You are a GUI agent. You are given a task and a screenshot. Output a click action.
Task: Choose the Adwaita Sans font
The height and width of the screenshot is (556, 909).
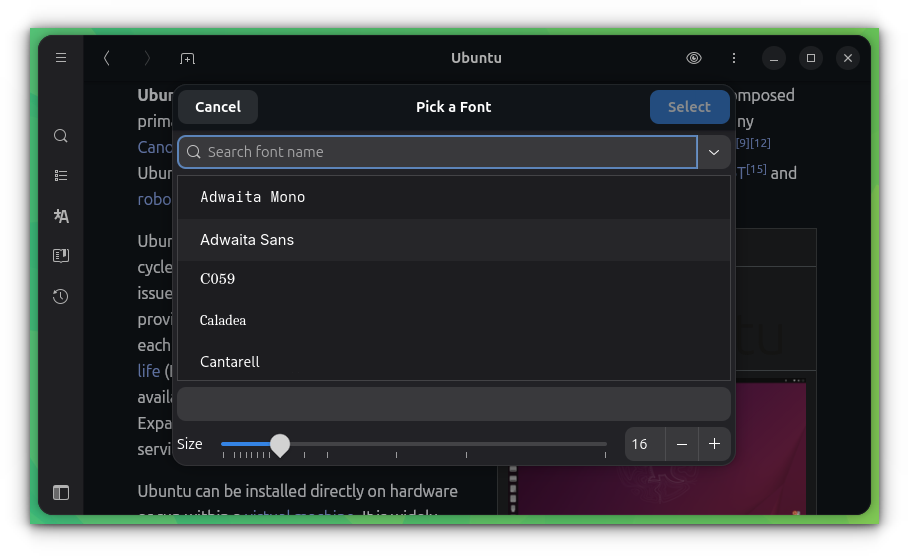(x=454, y=240)
